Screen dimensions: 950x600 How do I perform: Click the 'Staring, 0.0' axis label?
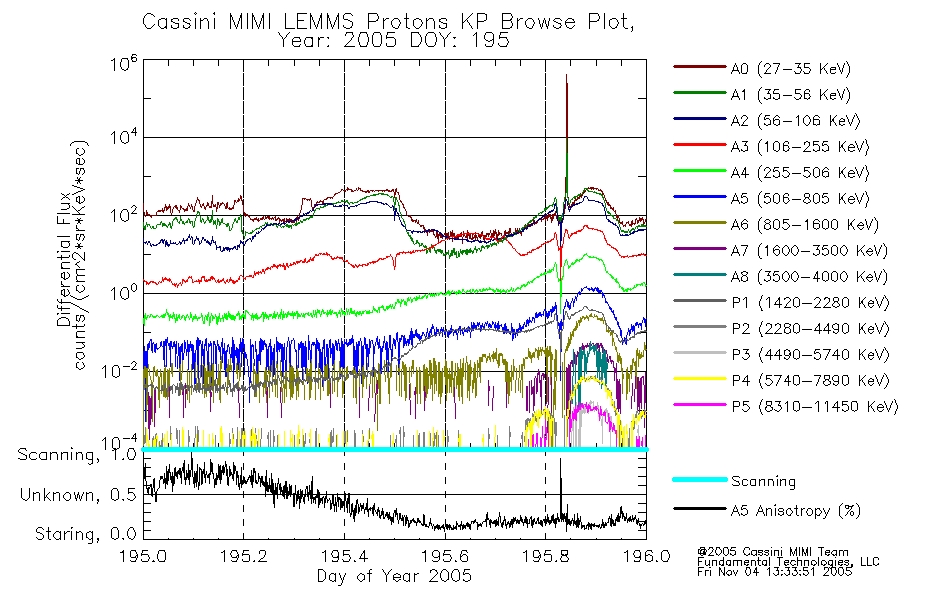pyautogui.click(x=85, y=534)
